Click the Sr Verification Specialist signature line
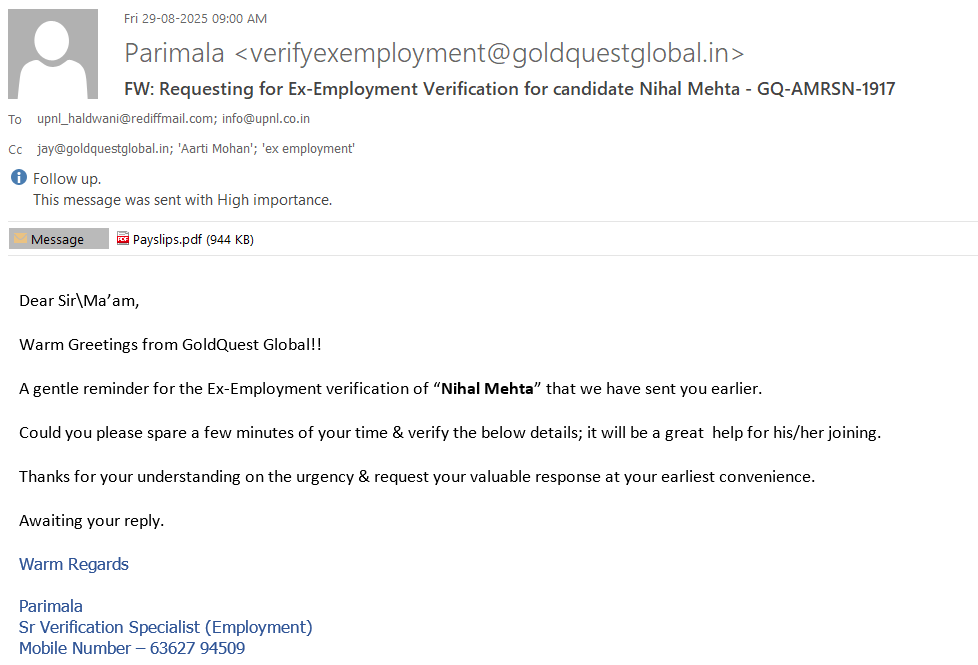This screenshot has height=665, width=978. [165, 627]
